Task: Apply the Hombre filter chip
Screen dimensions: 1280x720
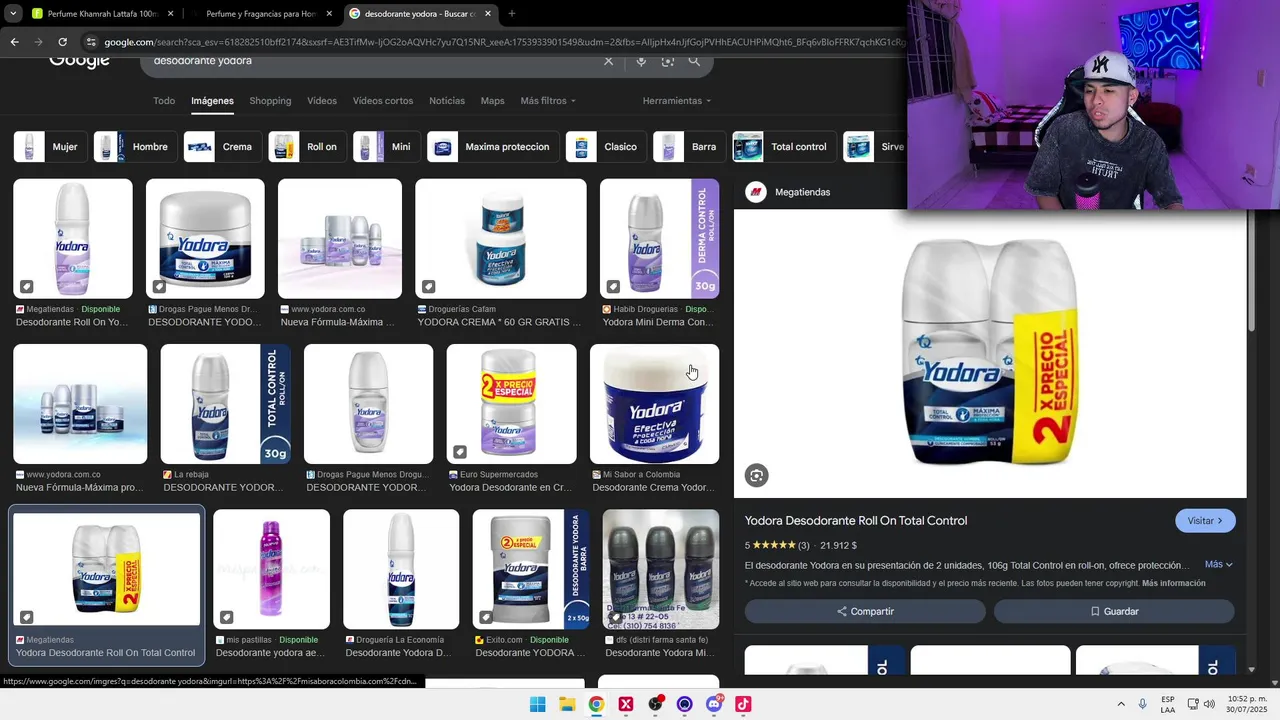Action: 135,147
